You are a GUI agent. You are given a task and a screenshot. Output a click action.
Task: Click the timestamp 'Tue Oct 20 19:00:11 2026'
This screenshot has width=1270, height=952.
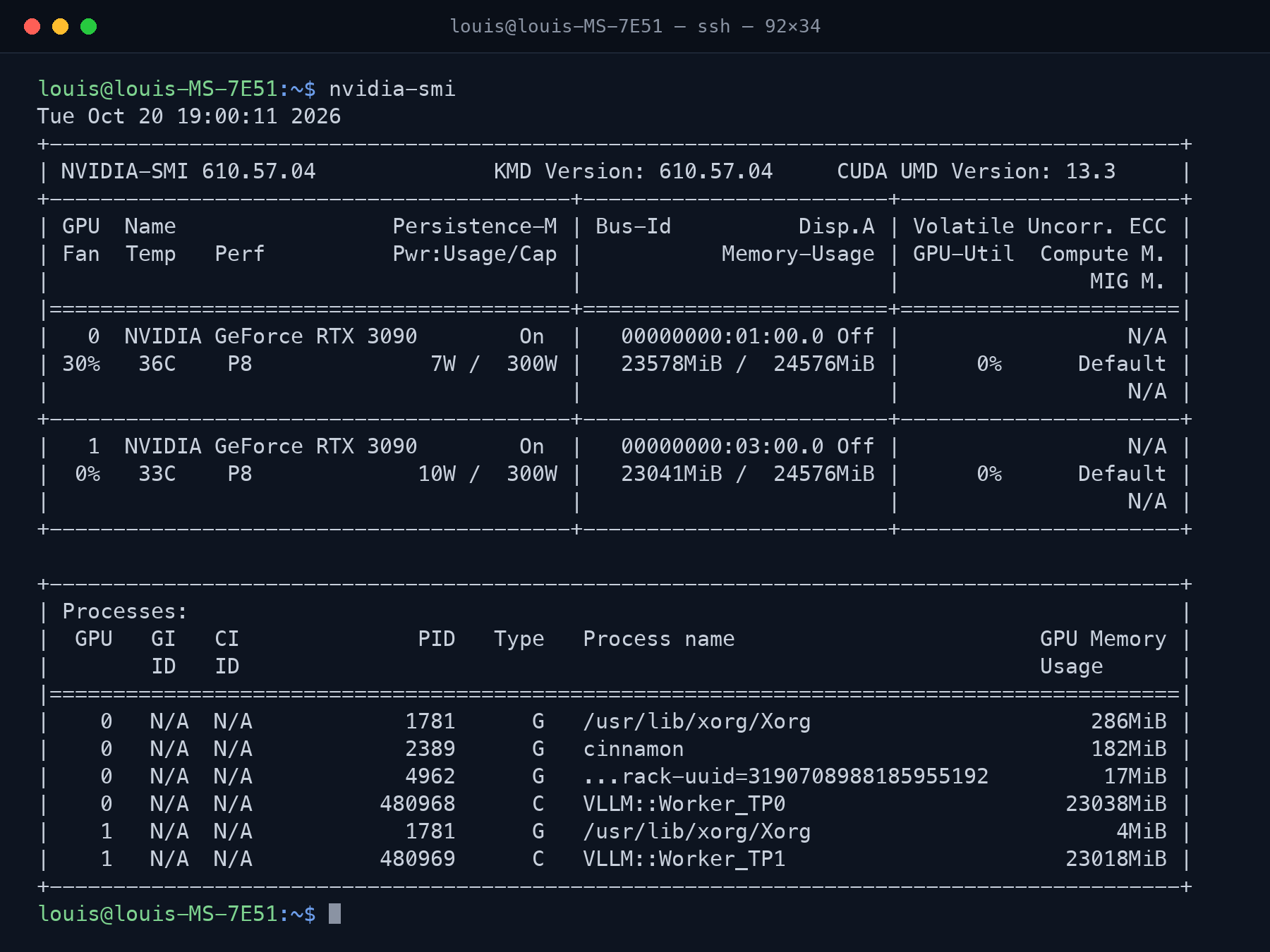pyautogui.click(x=189, y=116)
